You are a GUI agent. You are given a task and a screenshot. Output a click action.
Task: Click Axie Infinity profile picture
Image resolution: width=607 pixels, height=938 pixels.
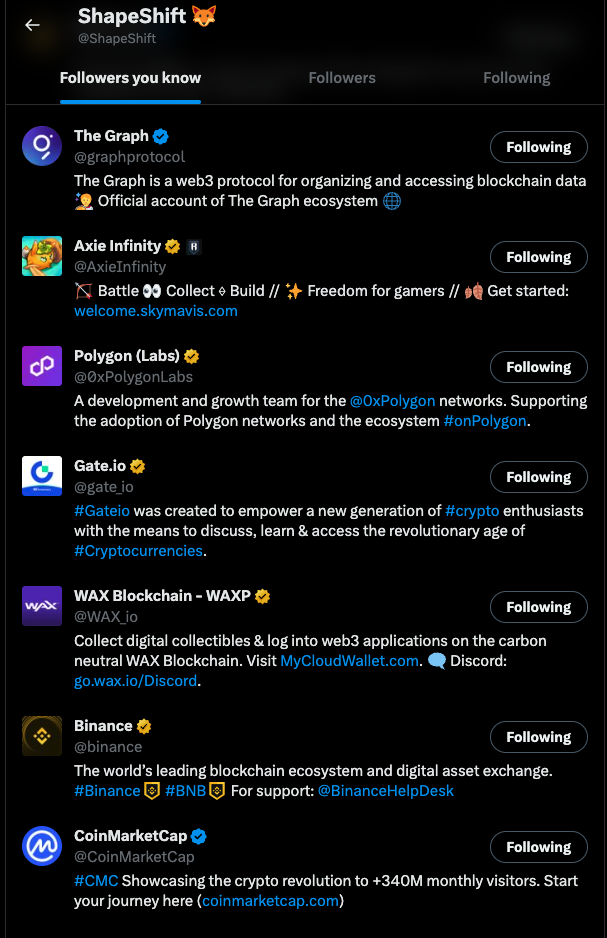[x=42, y=256]
